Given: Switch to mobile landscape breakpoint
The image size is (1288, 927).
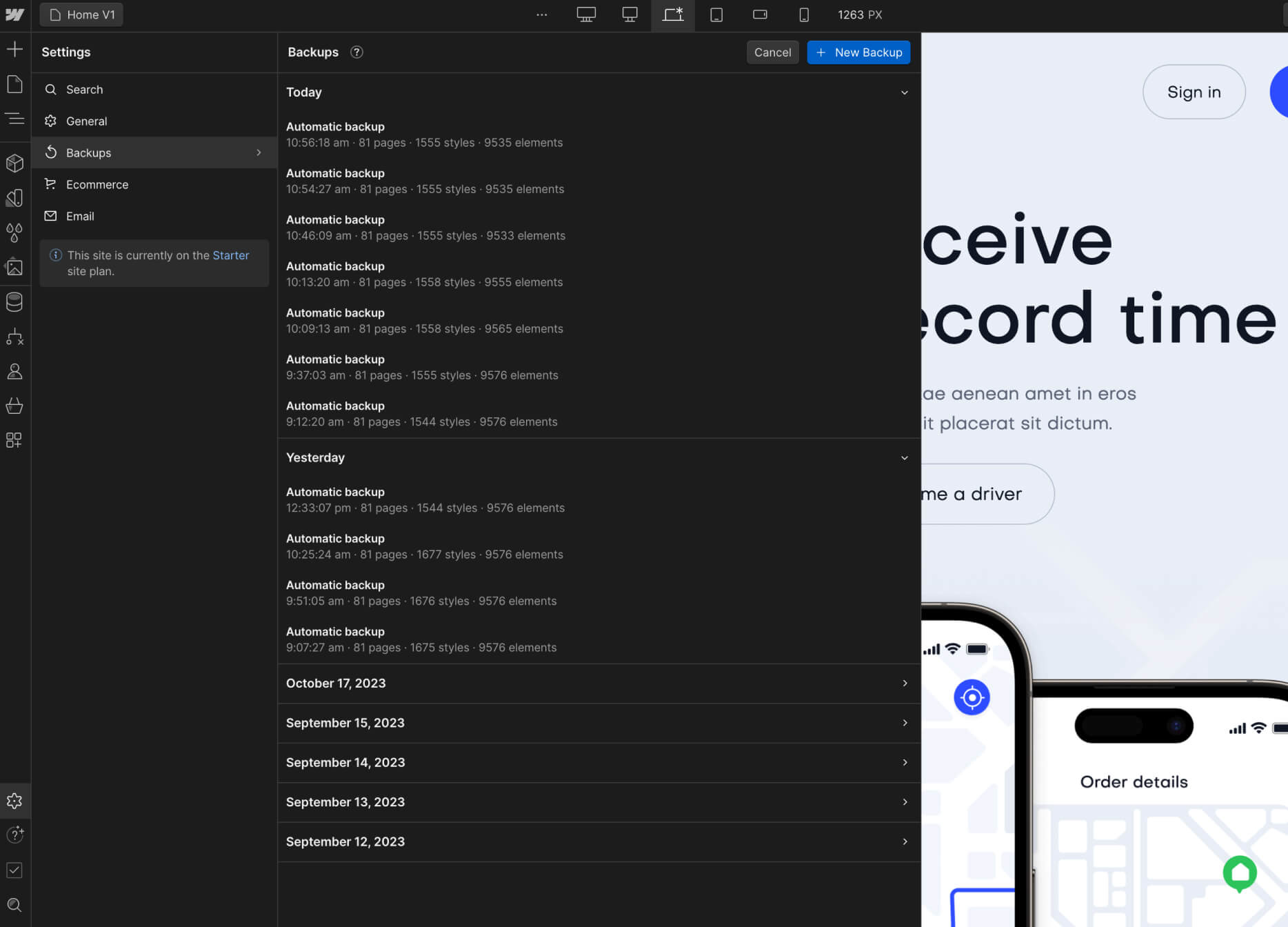Looking at the screenshot, I should click(x=760, y=14).
